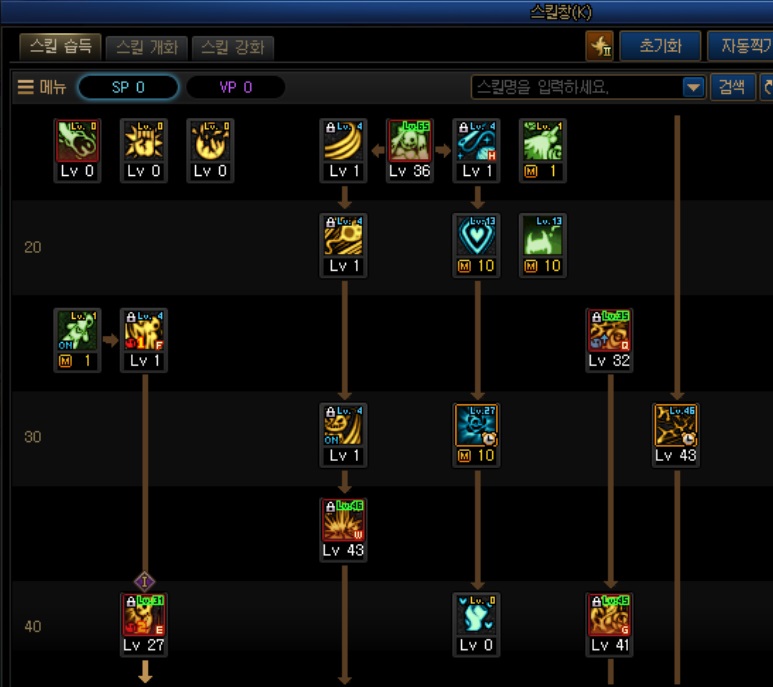Select the Lv 32 skill with Q hotkey

[x=609, y=331]
